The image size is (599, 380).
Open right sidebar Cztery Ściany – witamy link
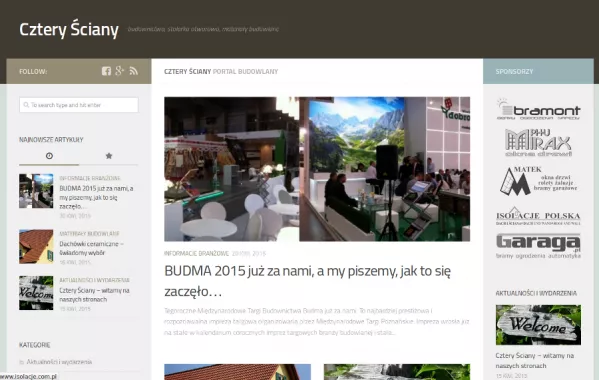(534, 361)
